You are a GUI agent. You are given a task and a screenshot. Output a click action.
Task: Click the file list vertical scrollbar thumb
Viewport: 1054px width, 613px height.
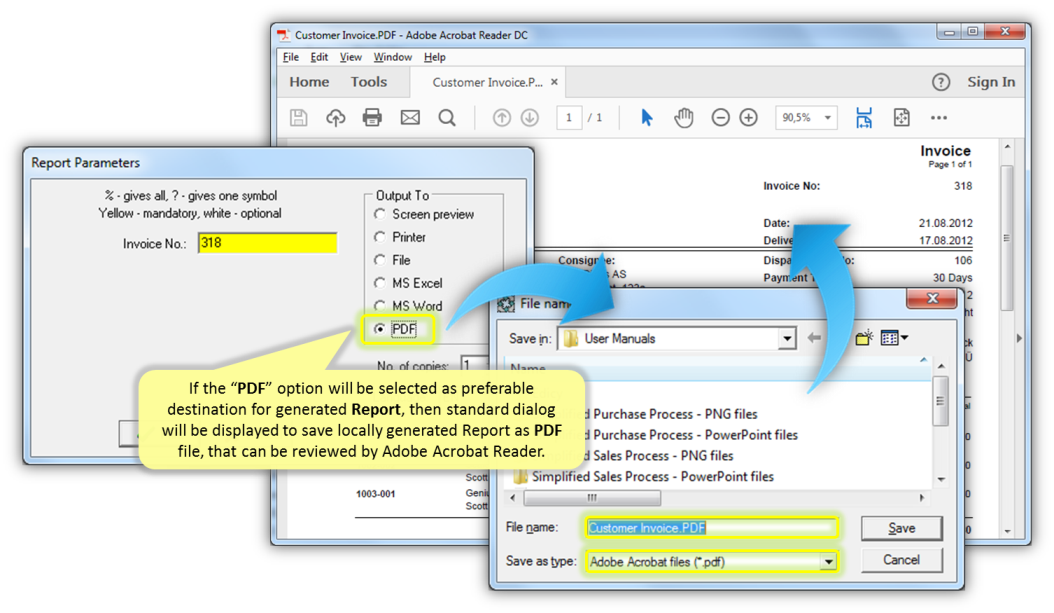pos(941,401)
